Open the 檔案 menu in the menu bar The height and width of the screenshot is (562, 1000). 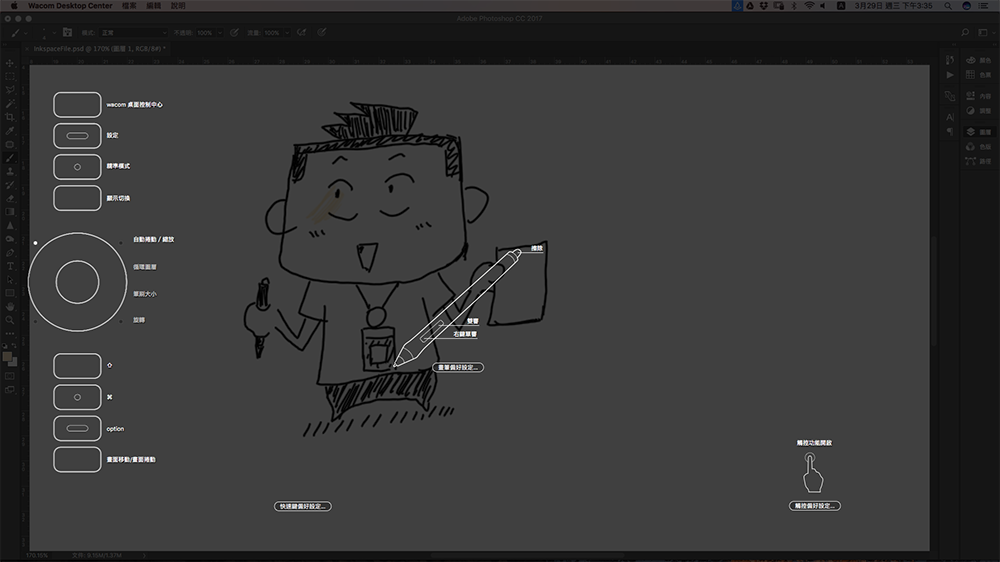click(128, 5)
